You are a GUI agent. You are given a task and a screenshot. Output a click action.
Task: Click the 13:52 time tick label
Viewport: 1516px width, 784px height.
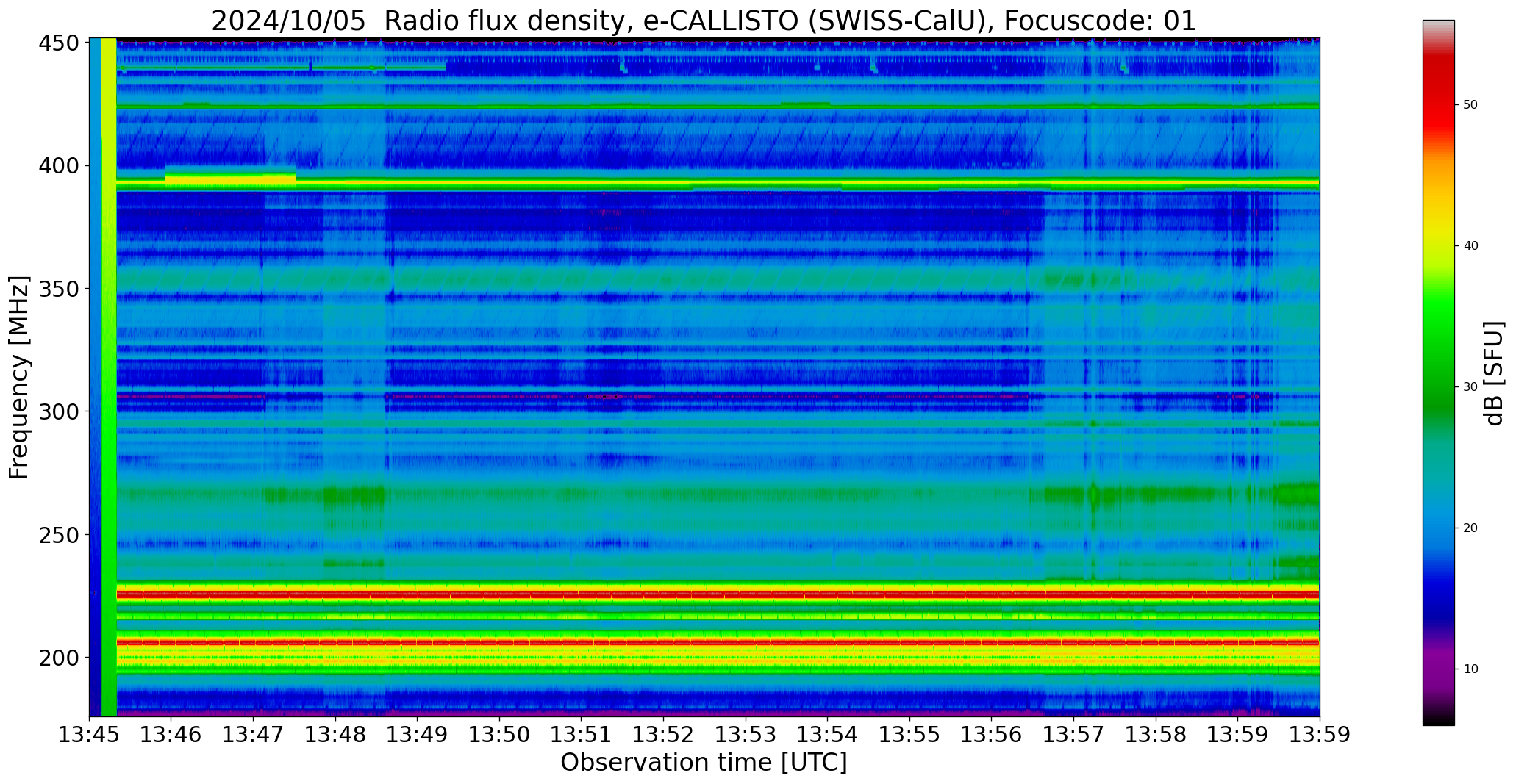tap(664, 735)
